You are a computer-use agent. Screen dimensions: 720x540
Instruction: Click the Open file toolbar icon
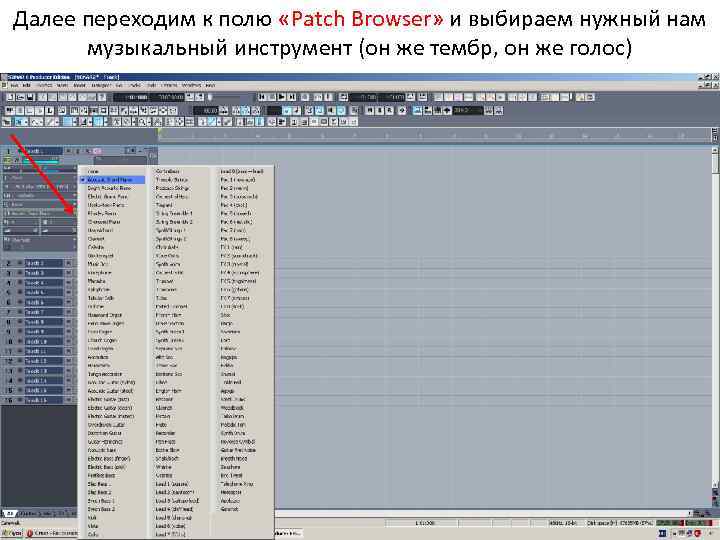click(20, 97)
